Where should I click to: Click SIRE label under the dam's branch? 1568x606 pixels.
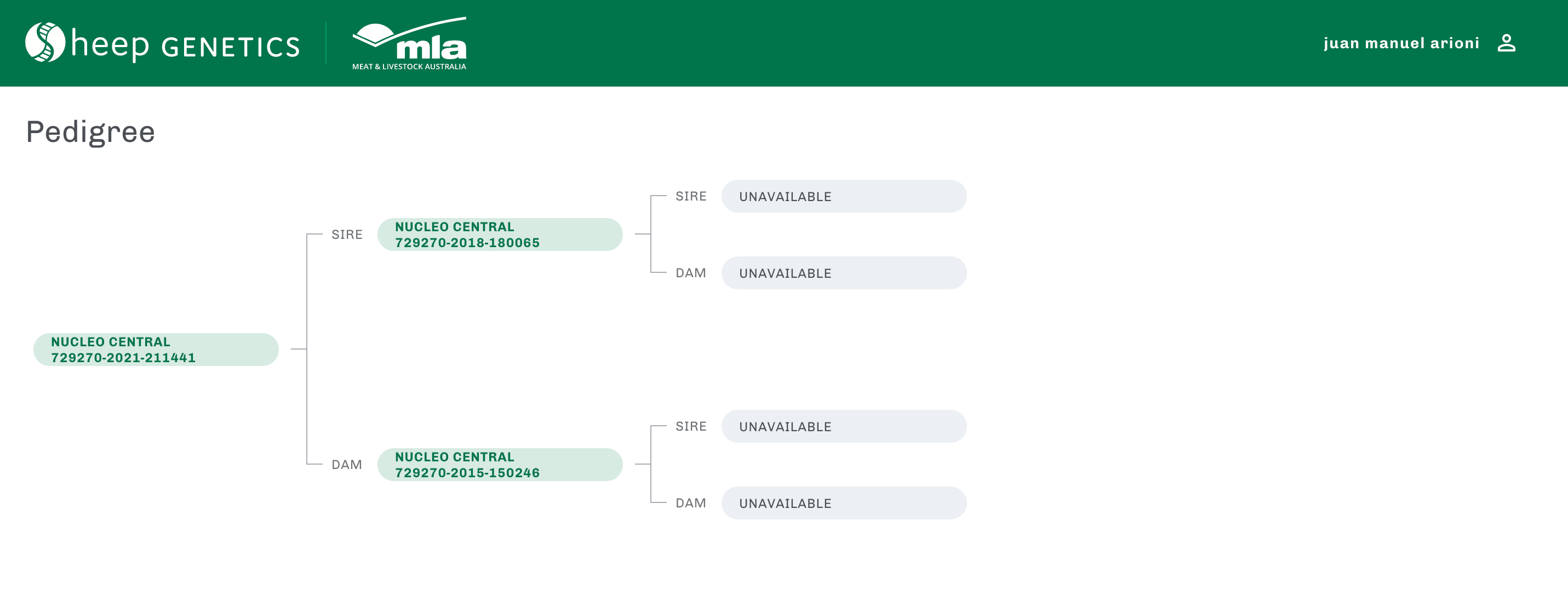(691, 426)
